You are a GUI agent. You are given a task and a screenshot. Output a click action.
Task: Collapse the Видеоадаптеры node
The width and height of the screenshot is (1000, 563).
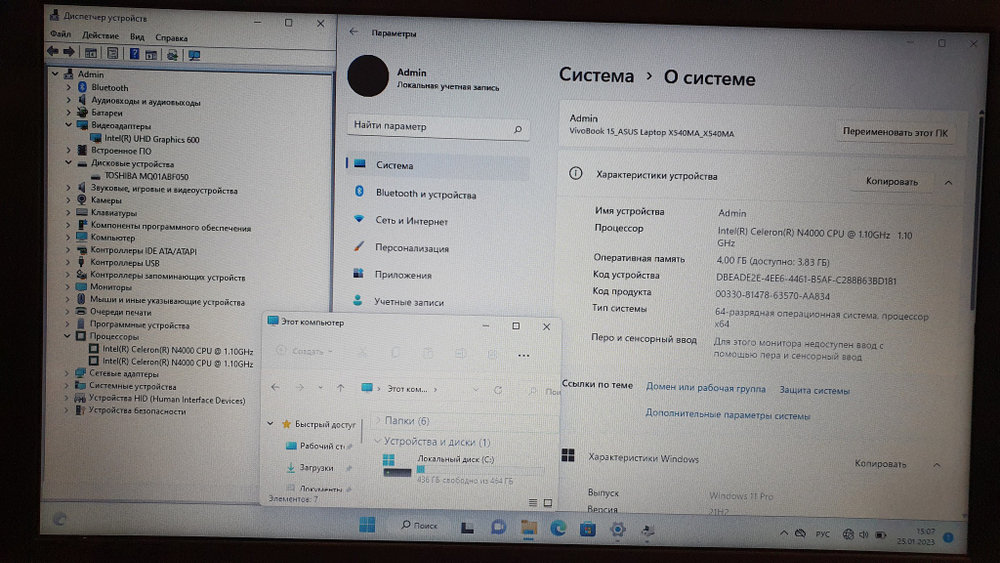pyautogui.click(x=69, y=125)
